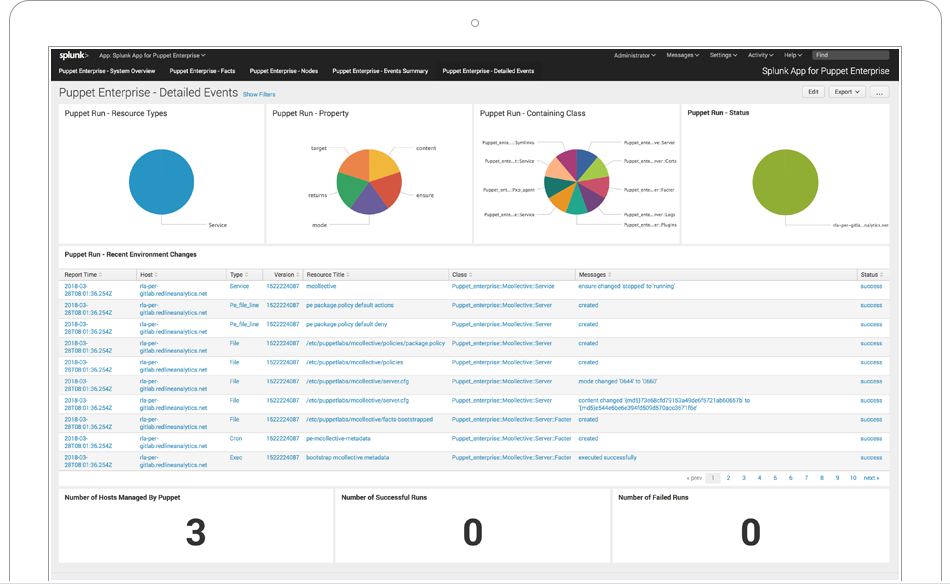Screen dimensions: 950x584
Task: Open the more options ellipsis button
Action: click(879, 92)
